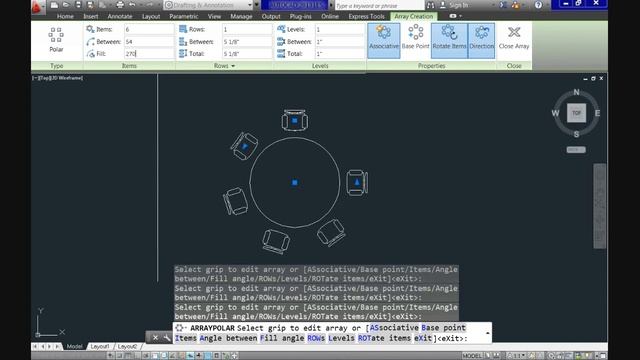Click the Fill angle command line option

(x=282, y=338)
